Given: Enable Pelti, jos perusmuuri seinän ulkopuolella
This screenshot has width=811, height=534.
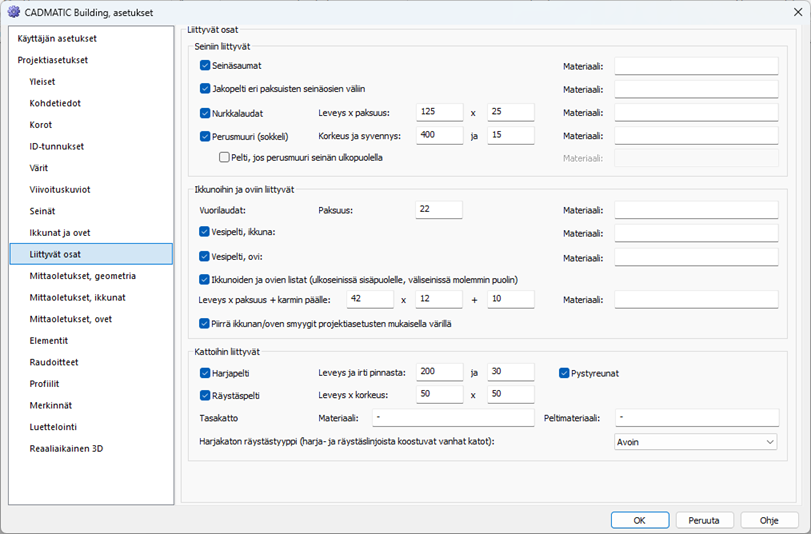Looking at the screenshot, I should [x=225, y=157].
